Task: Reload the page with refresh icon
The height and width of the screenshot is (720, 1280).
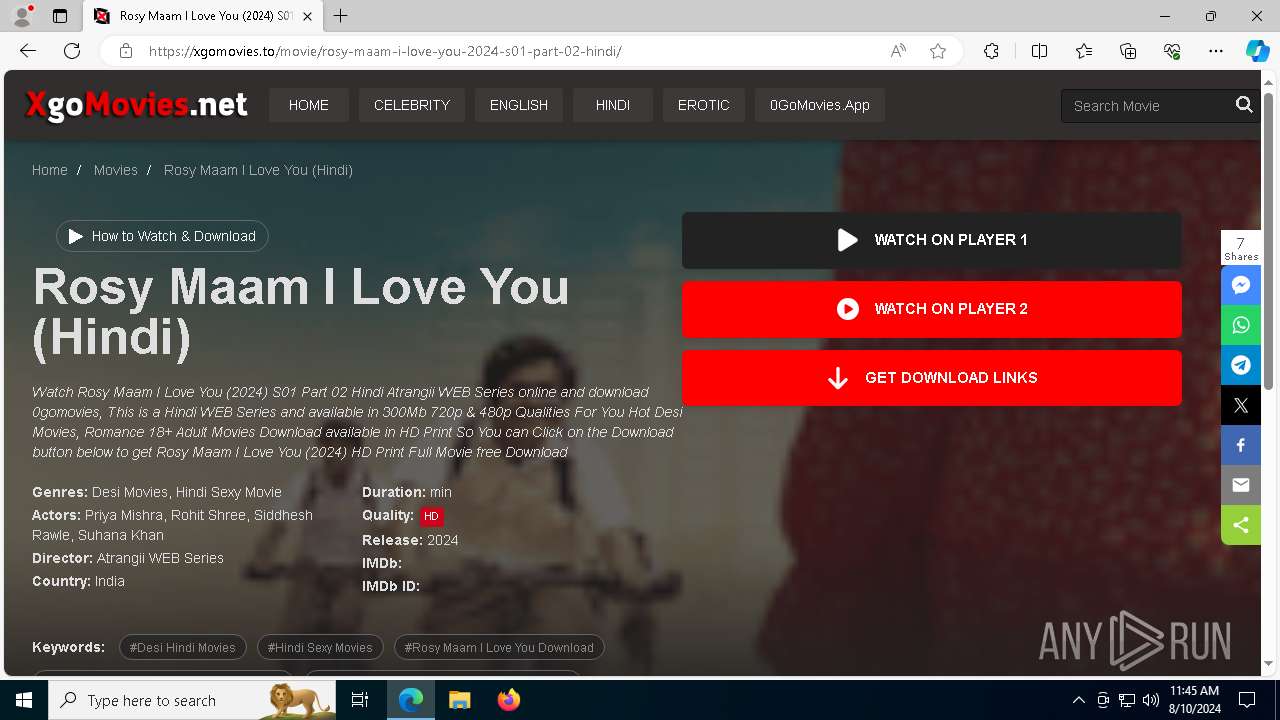Action: 72,51
